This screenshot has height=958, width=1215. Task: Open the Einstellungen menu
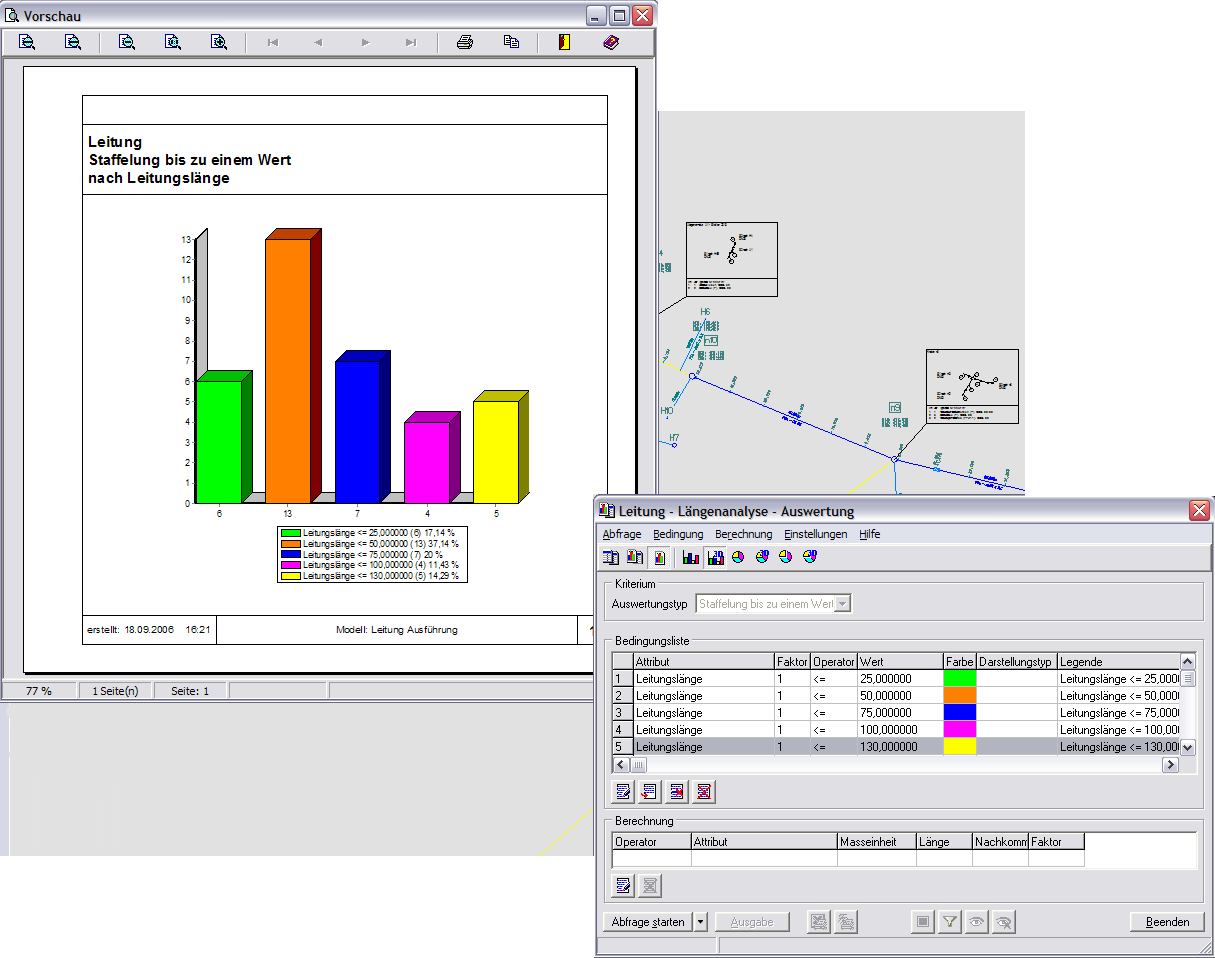(x=815, y=534)
